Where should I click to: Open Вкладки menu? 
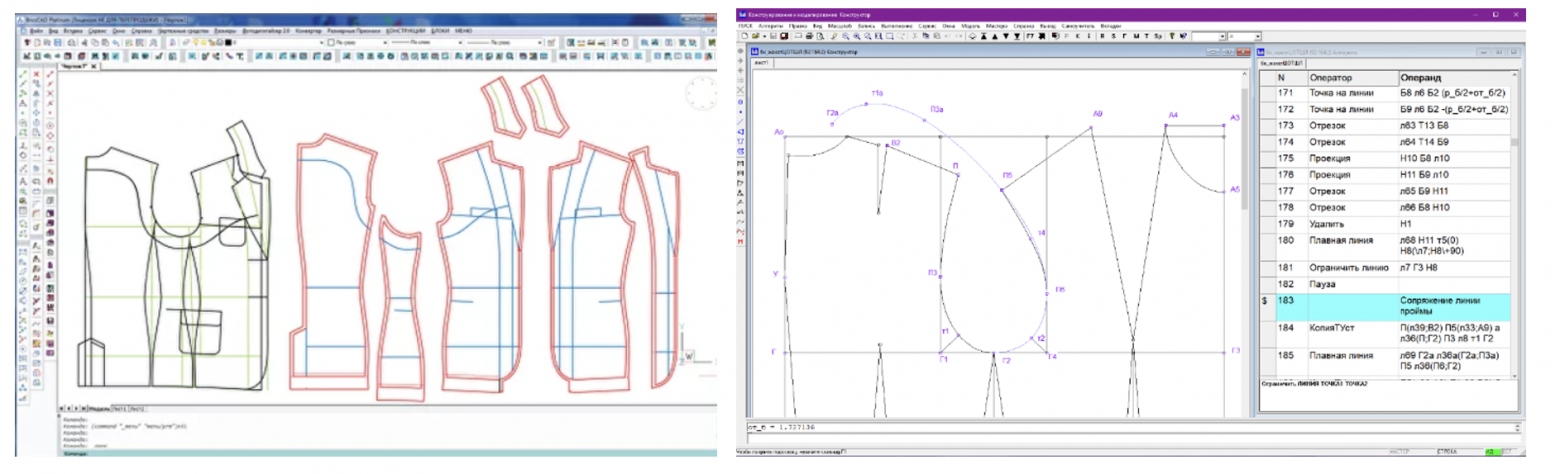[1110, 26]
